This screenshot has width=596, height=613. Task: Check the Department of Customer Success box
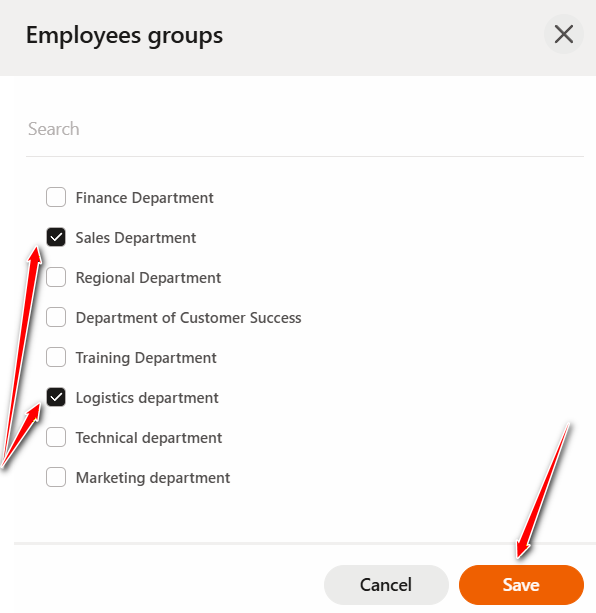pyautogui.click(x=56, y=317)
